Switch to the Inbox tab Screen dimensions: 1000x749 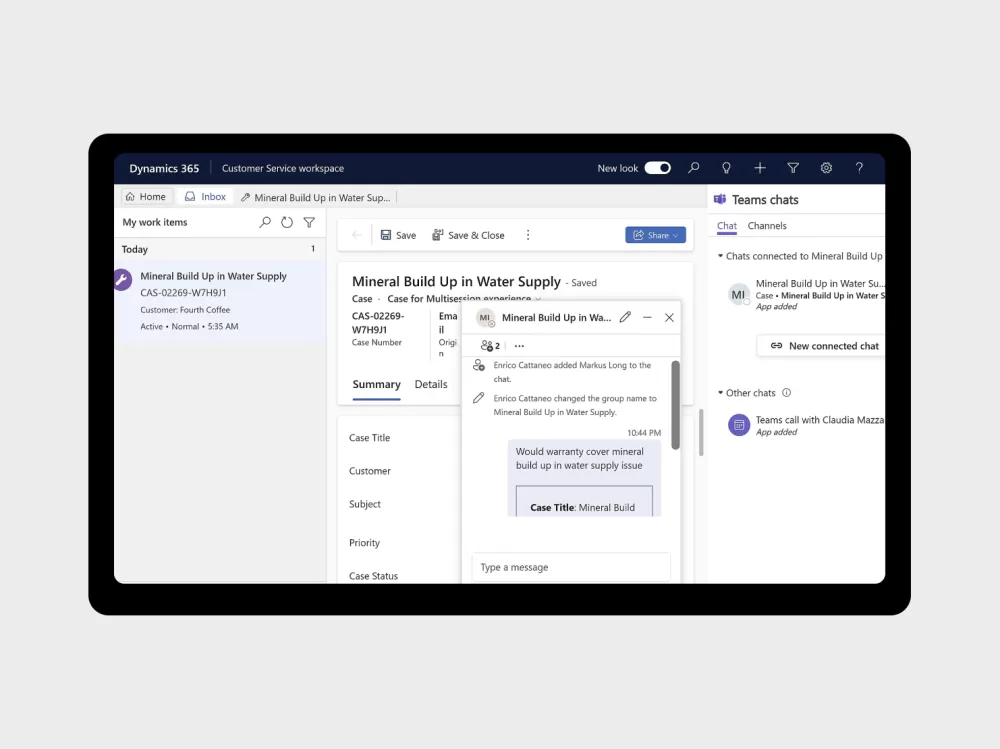click(x=205, y=197)
